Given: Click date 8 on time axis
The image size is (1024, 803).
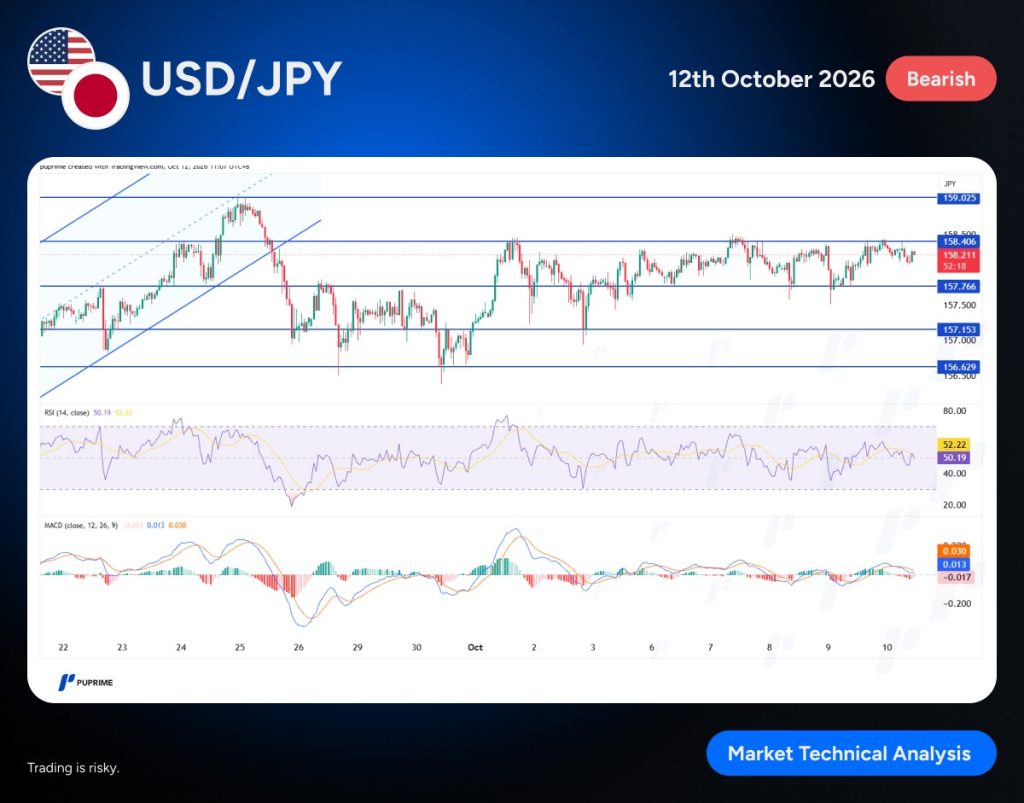Looking at the screenshot, I should click(x=769, y=647).
